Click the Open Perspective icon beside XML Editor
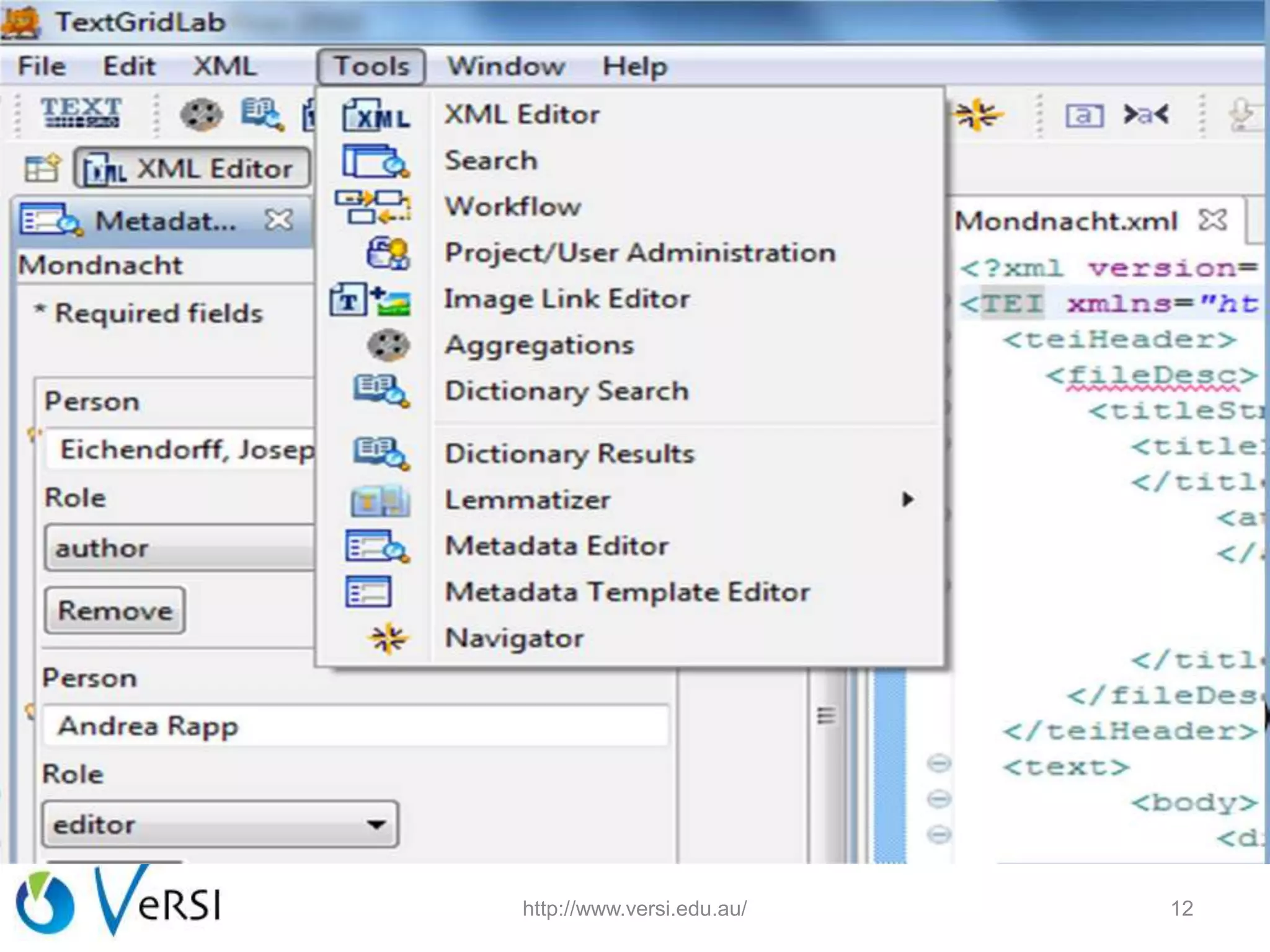The width and height of the screenshot is (1270, 952). click(x=42, y=168)
